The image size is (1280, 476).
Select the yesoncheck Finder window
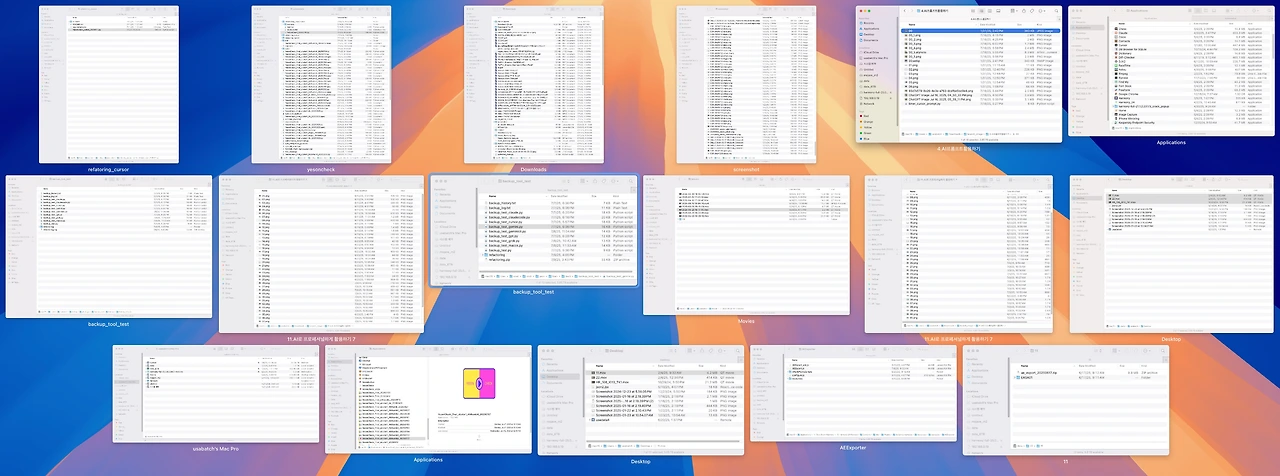click(319, 83)
